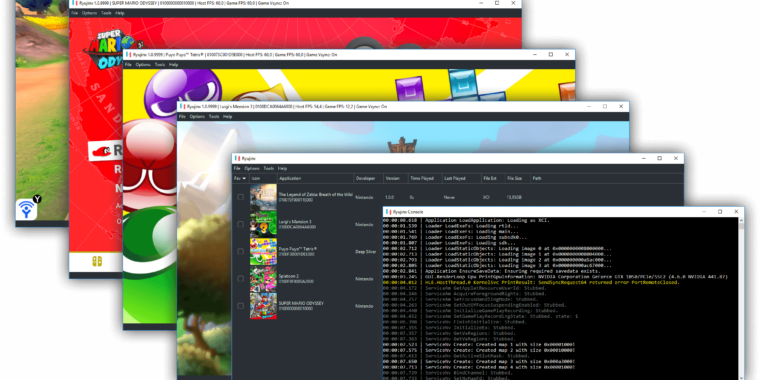
Task: Close the Luigi's Mansion 3 window
Action: pos(621,106)
